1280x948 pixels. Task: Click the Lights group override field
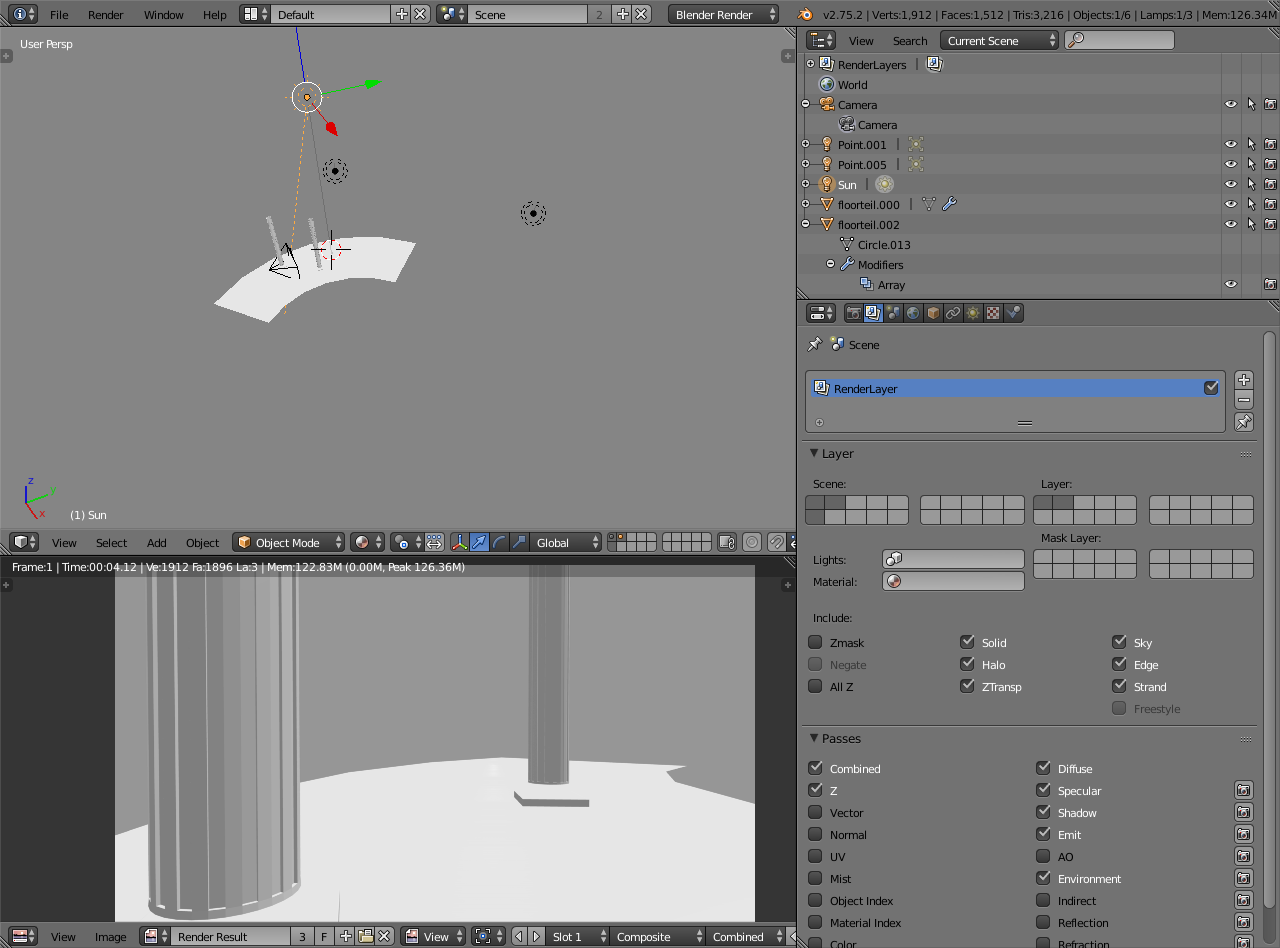click(953, 559)
